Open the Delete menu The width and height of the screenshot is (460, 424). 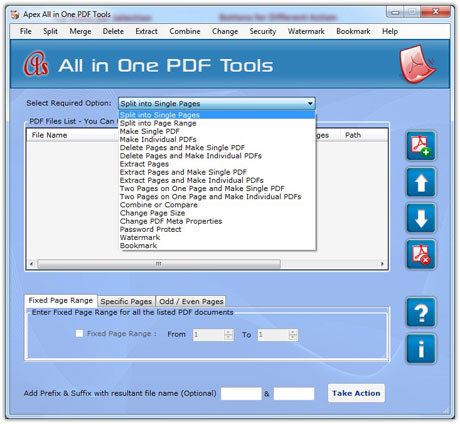tap(113, 31)
